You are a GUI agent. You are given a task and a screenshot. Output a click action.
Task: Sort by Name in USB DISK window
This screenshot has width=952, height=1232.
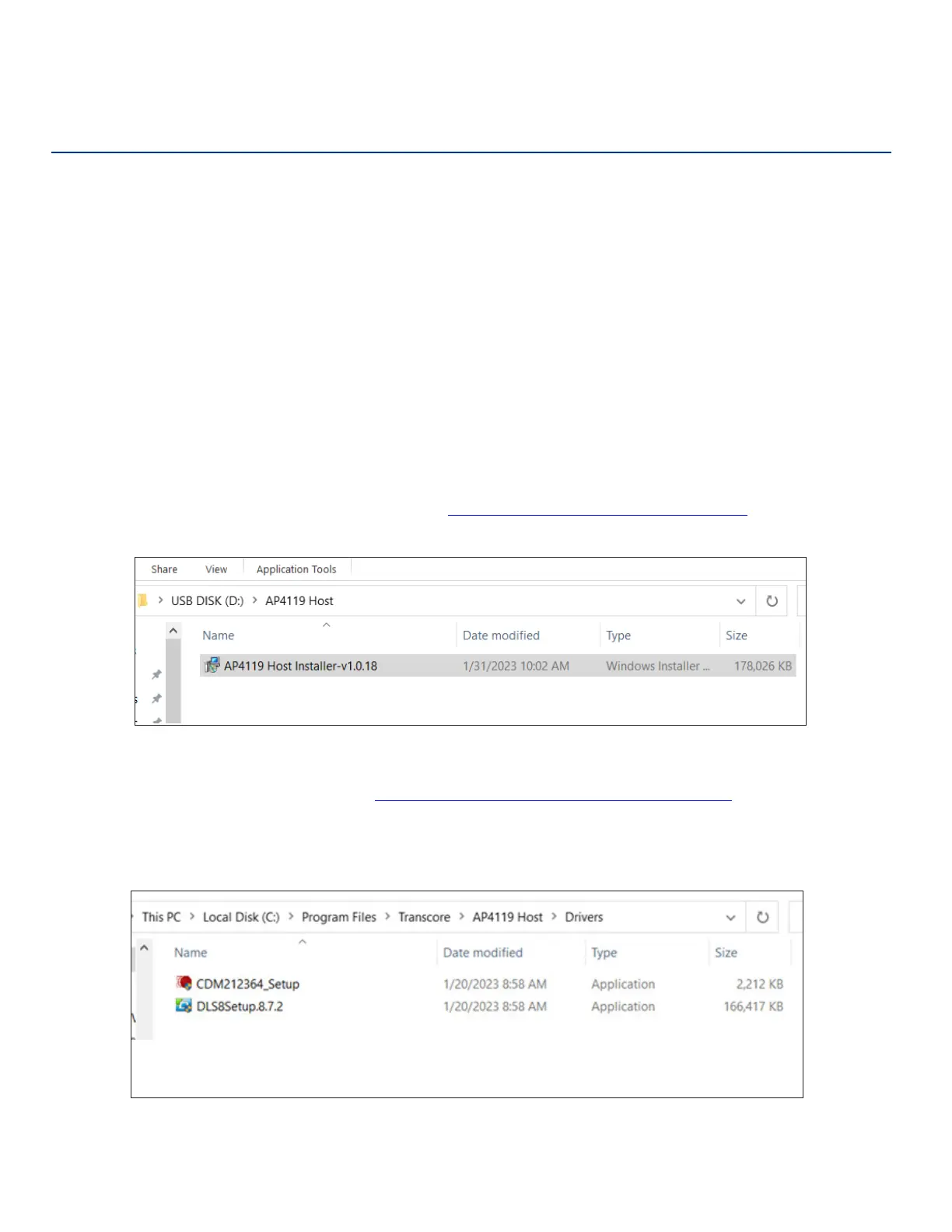(x=218, y=635)
